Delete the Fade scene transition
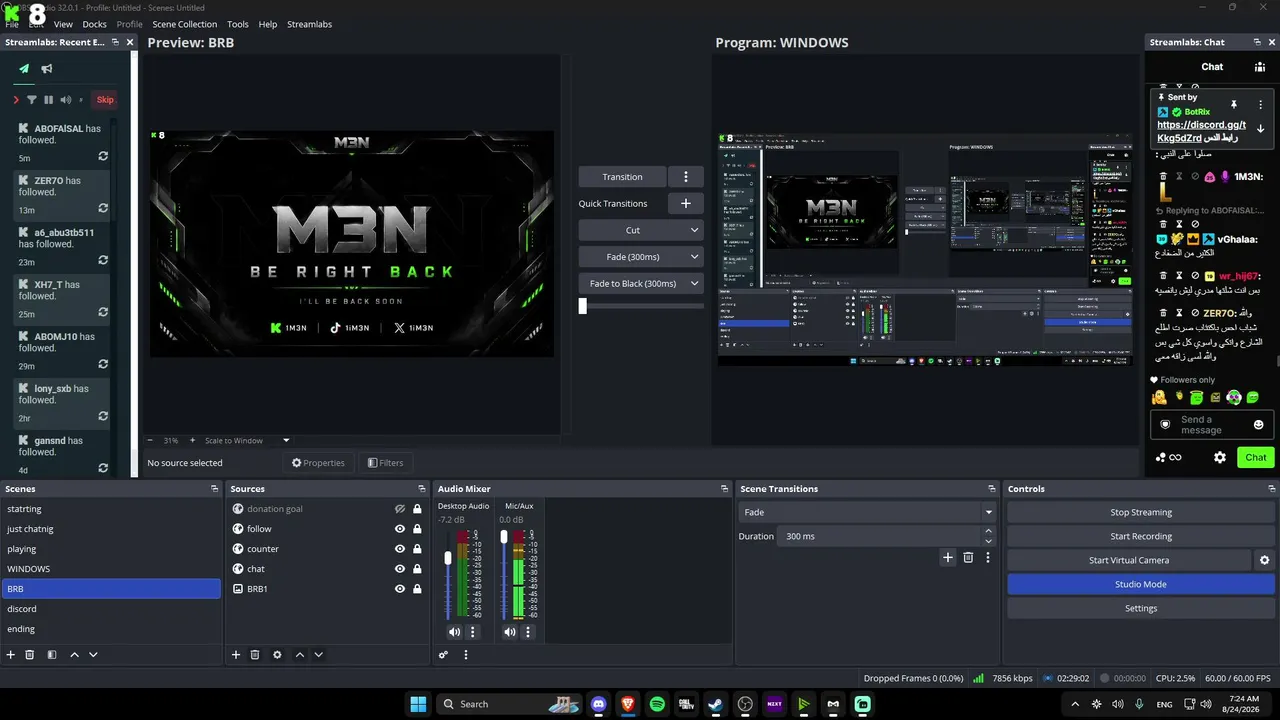1280x720 pixels. pos(968,558)
